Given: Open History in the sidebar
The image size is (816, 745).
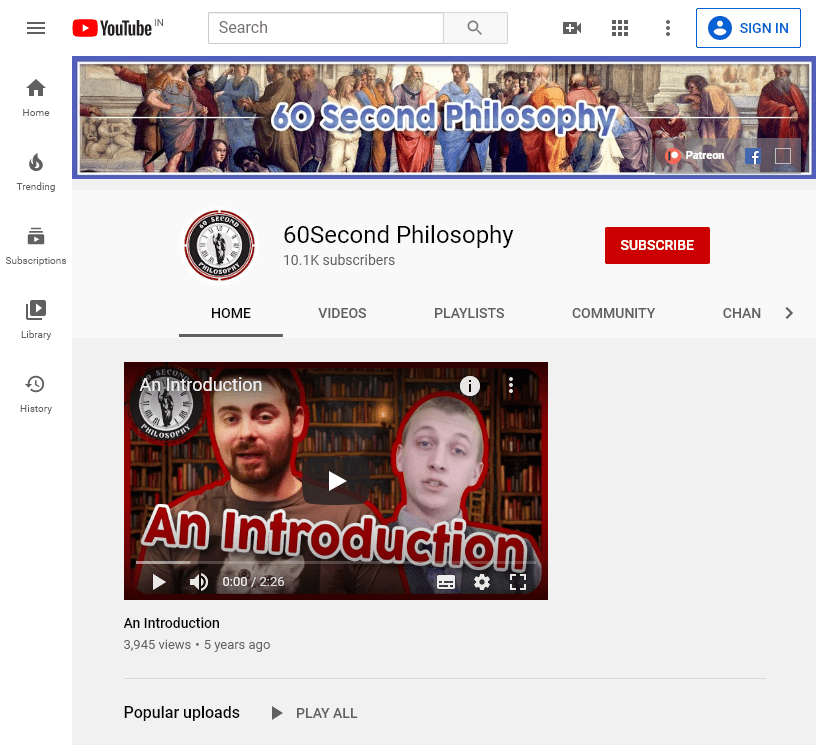Looking at the screenshot, I should pyautogui.click(x=36, y=394).
